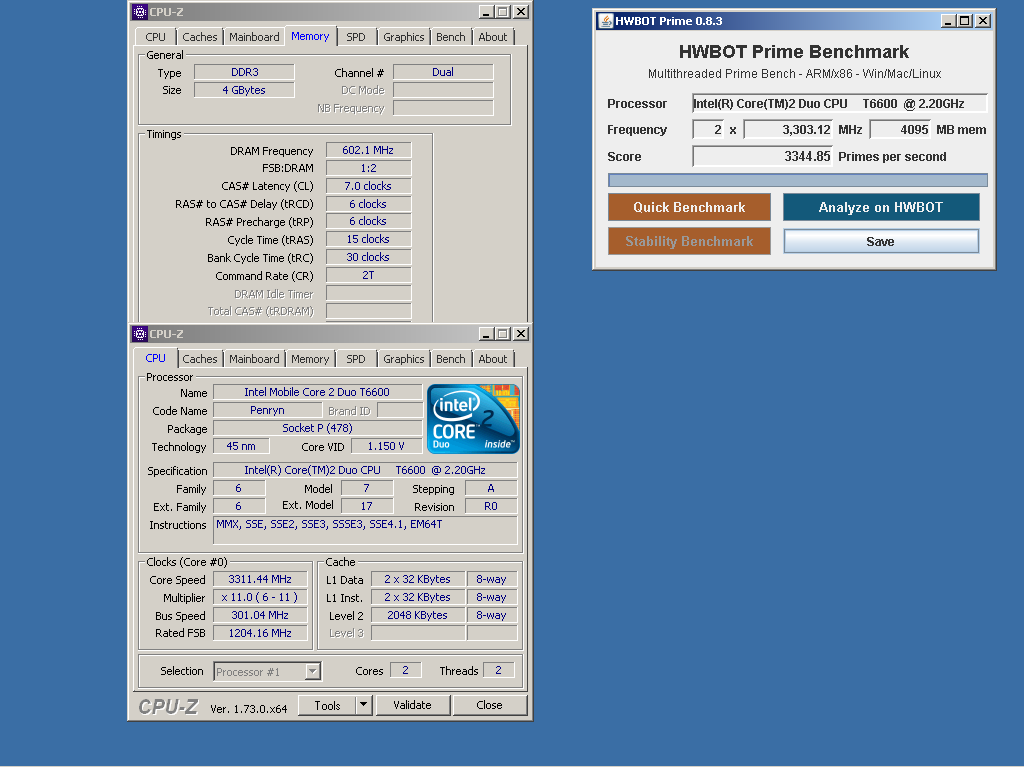1024x768 pixels.
Task: Click the Technology value 45 nm
Action: [241, 446]
